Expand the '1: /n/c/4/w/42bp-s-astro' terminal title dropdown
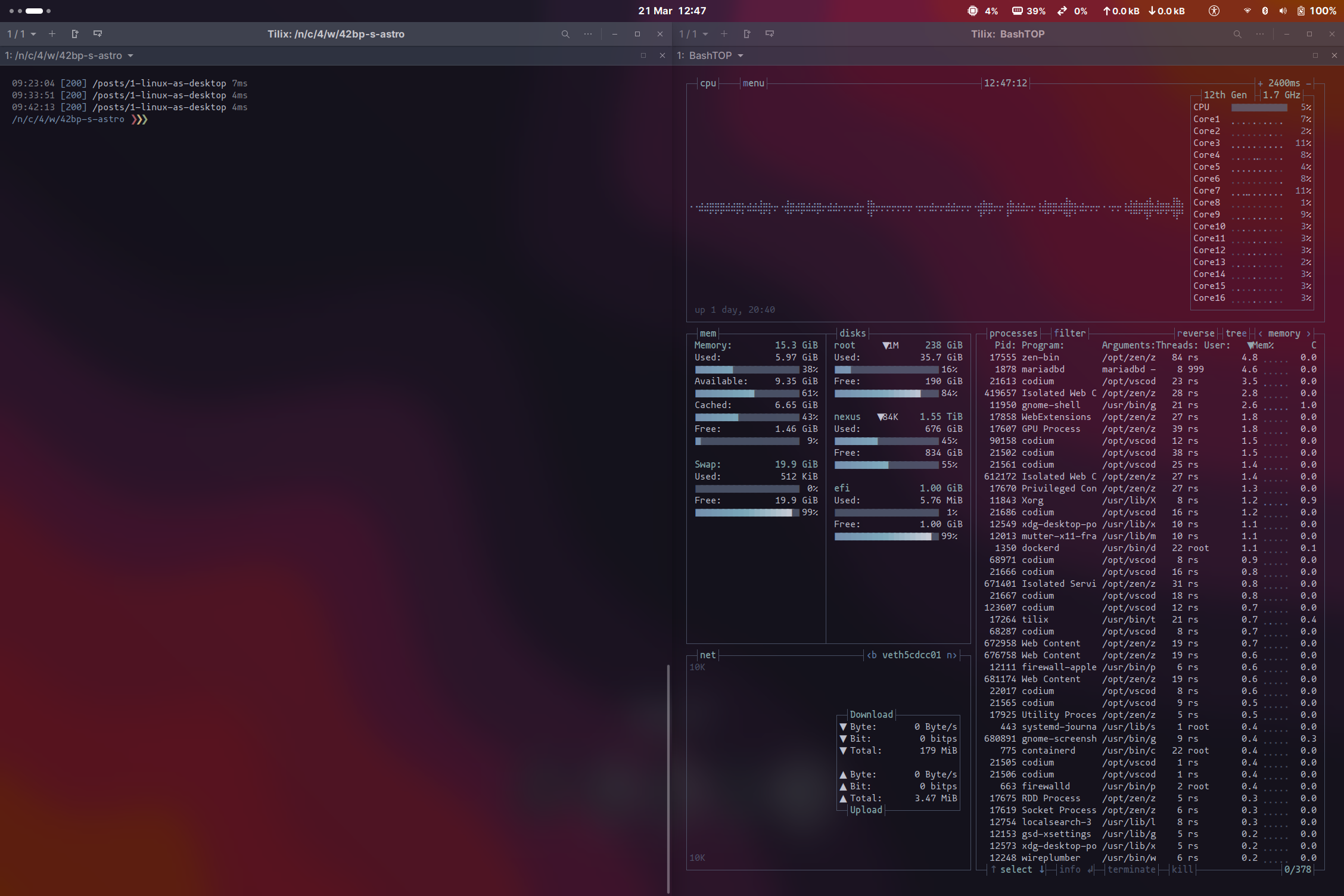Screen dimensions: 1344x896 pyautogui.click(x=69, y=55)
